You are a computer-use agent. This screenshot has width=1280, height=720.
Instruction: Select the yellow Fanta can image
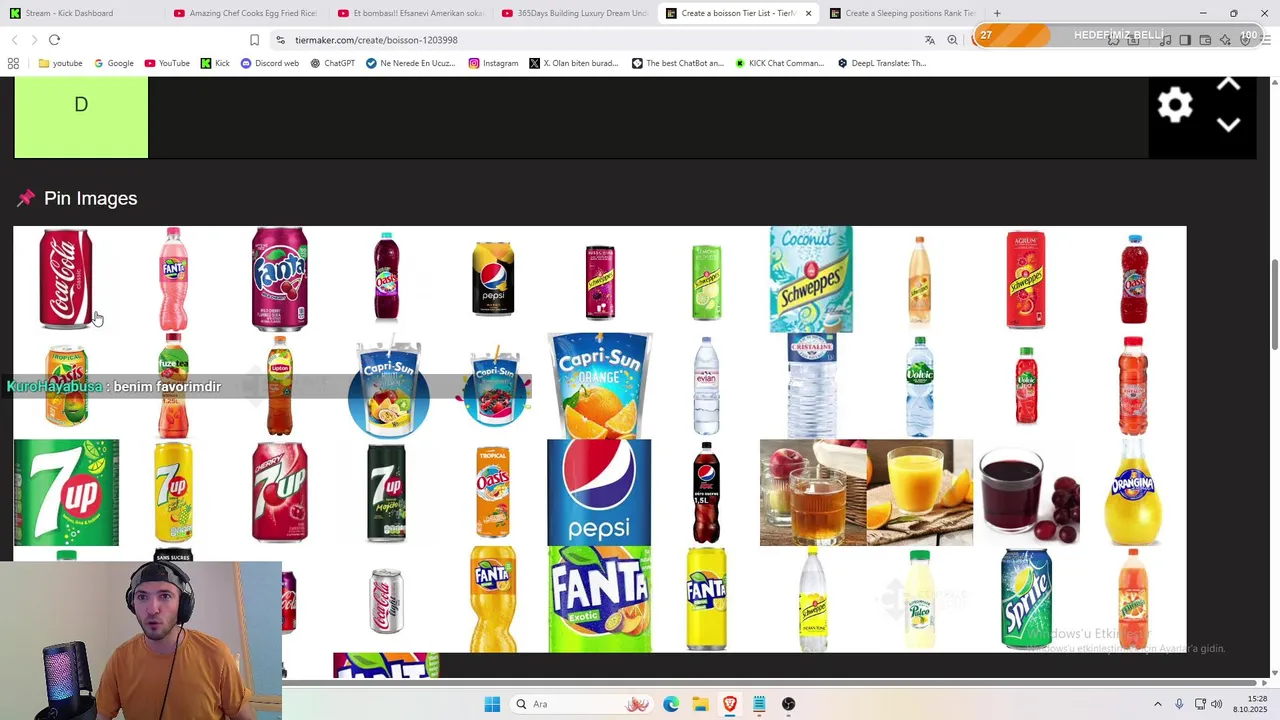[706, 599]
